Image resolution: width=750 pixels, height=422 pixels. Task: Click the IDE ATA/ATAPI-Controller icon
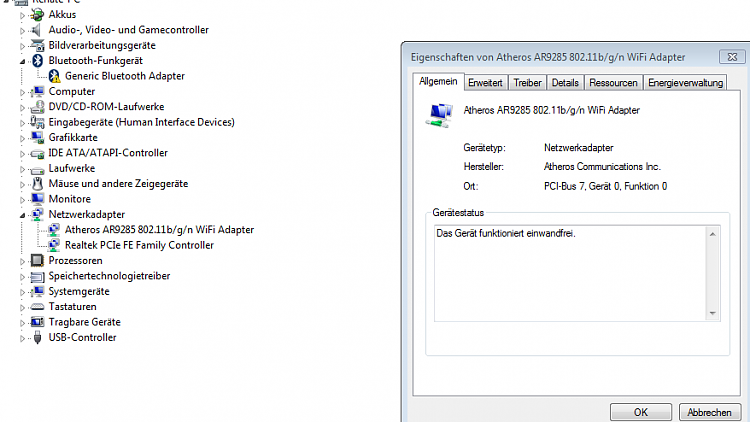pyautogui.click(x=37, y=153)
